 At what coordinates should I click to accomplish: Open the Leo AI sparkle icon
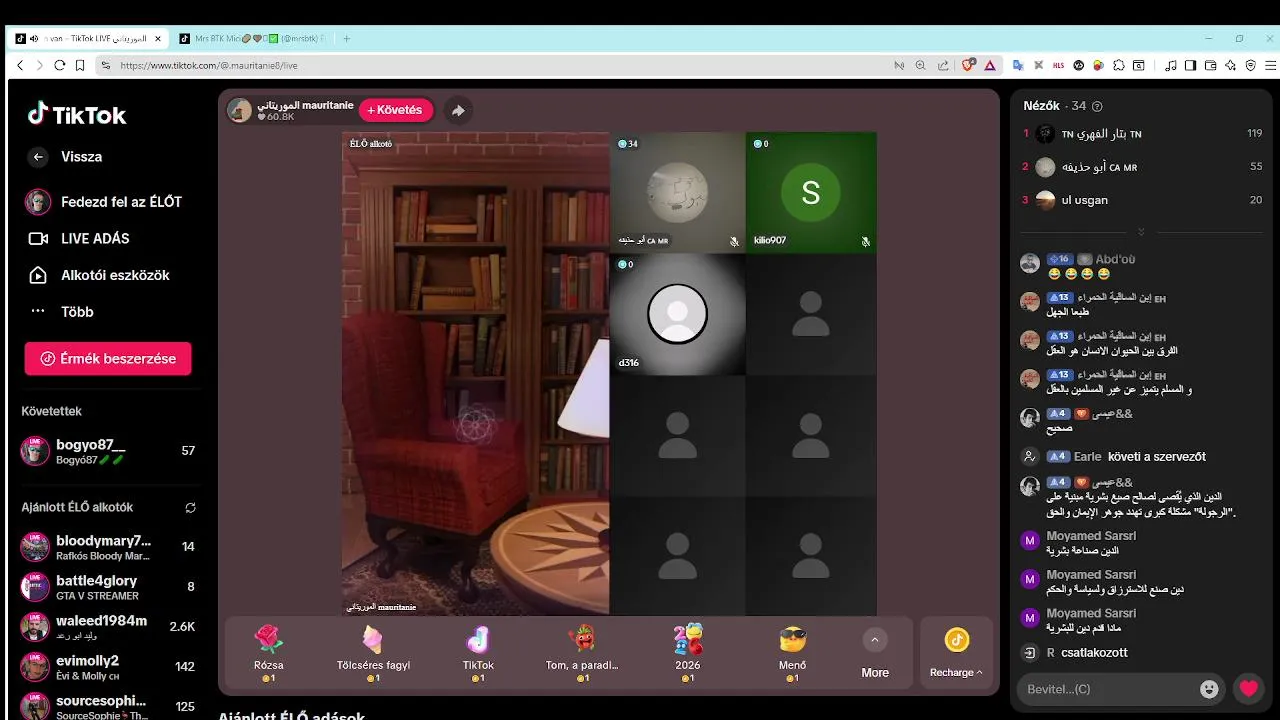pyautogui.click(x=1230, y=65)
